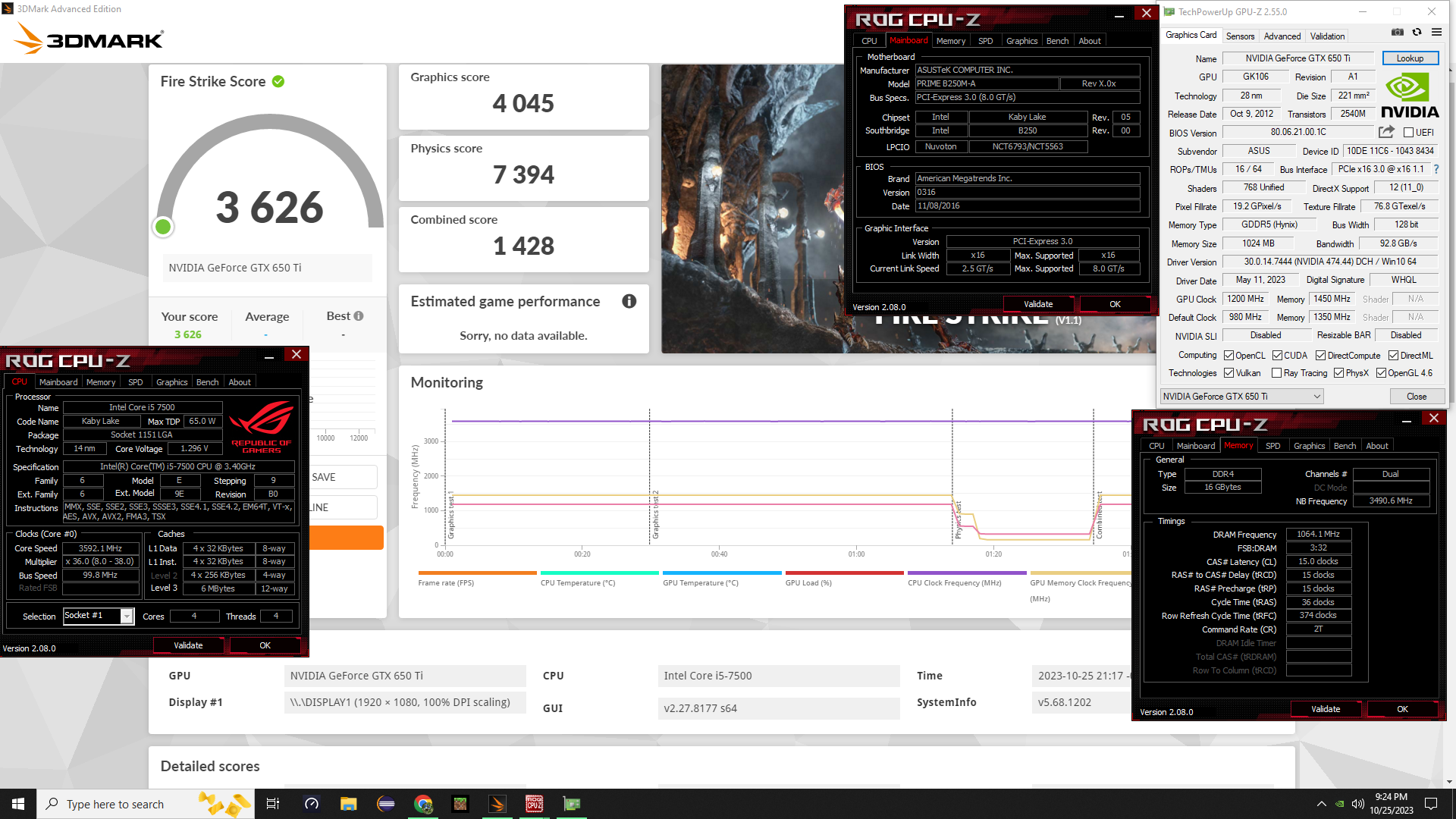Click Validate in CPU tab CPU-Z window
The height and width of the screenshot is (819, 1456).
coord(188,645)
